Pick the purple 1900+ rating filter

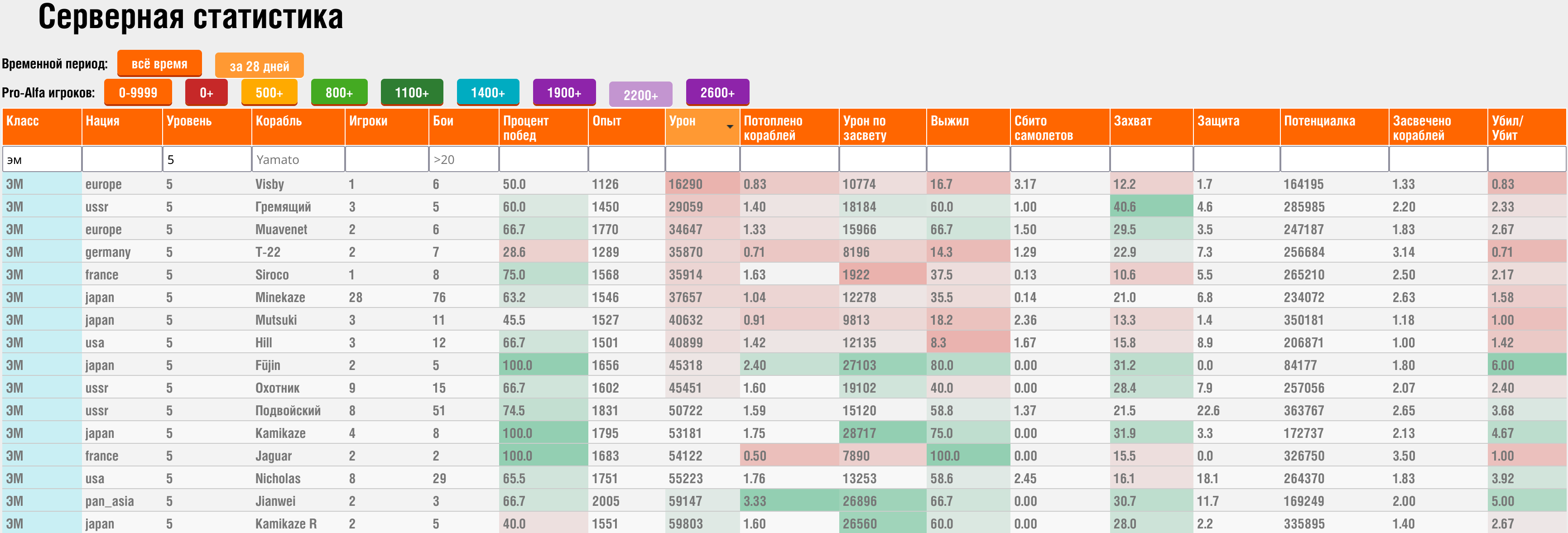563,92
